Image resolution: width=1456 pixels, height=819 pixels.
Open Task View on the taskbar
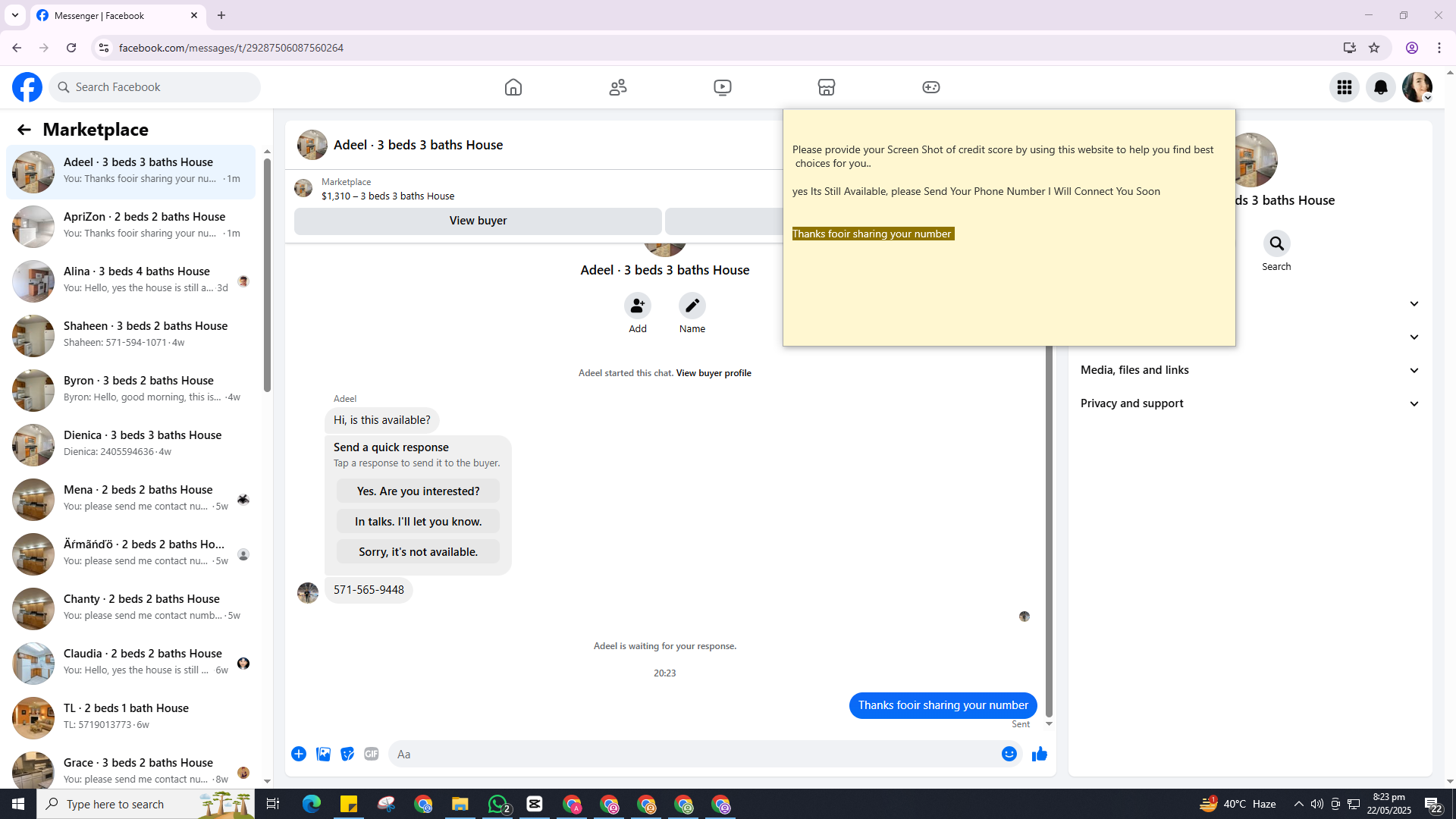pyautogui.click(x=273, y=804)
